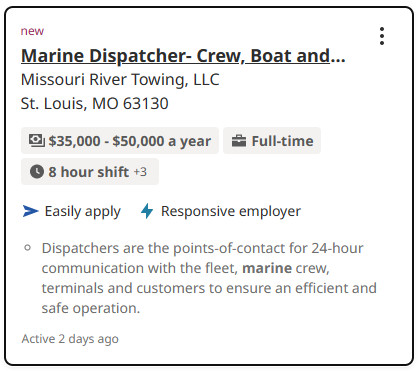419x371 pixels.
Task: Expand the +3 additional shift options
Action: 140,172
